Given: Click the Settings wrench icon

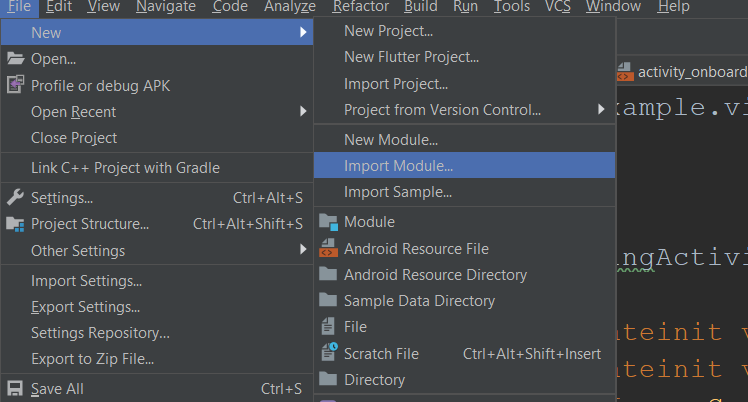Looking at the screenshot, I should [15, 198].
